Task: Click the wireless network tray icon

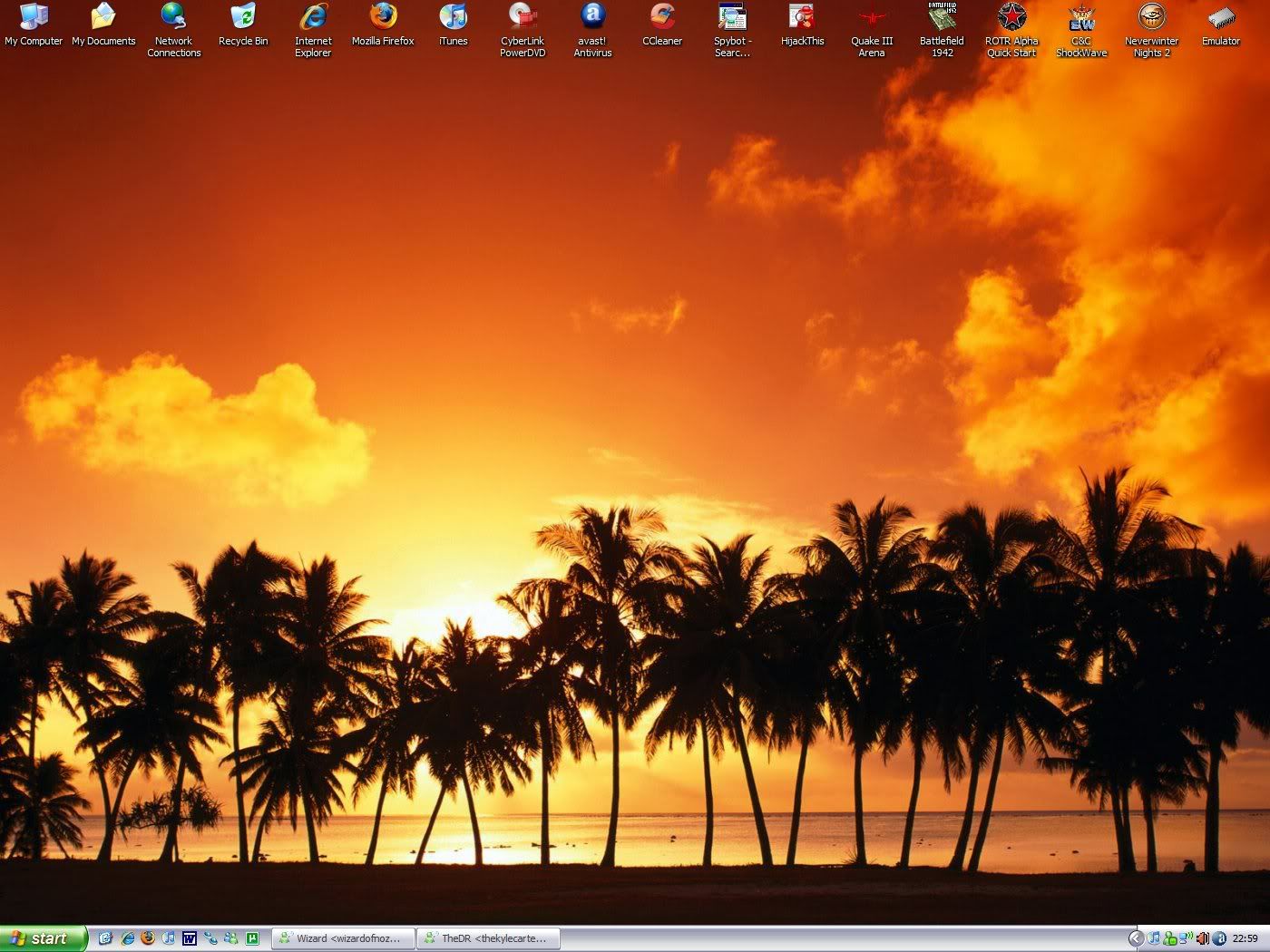Action: 1187,938
